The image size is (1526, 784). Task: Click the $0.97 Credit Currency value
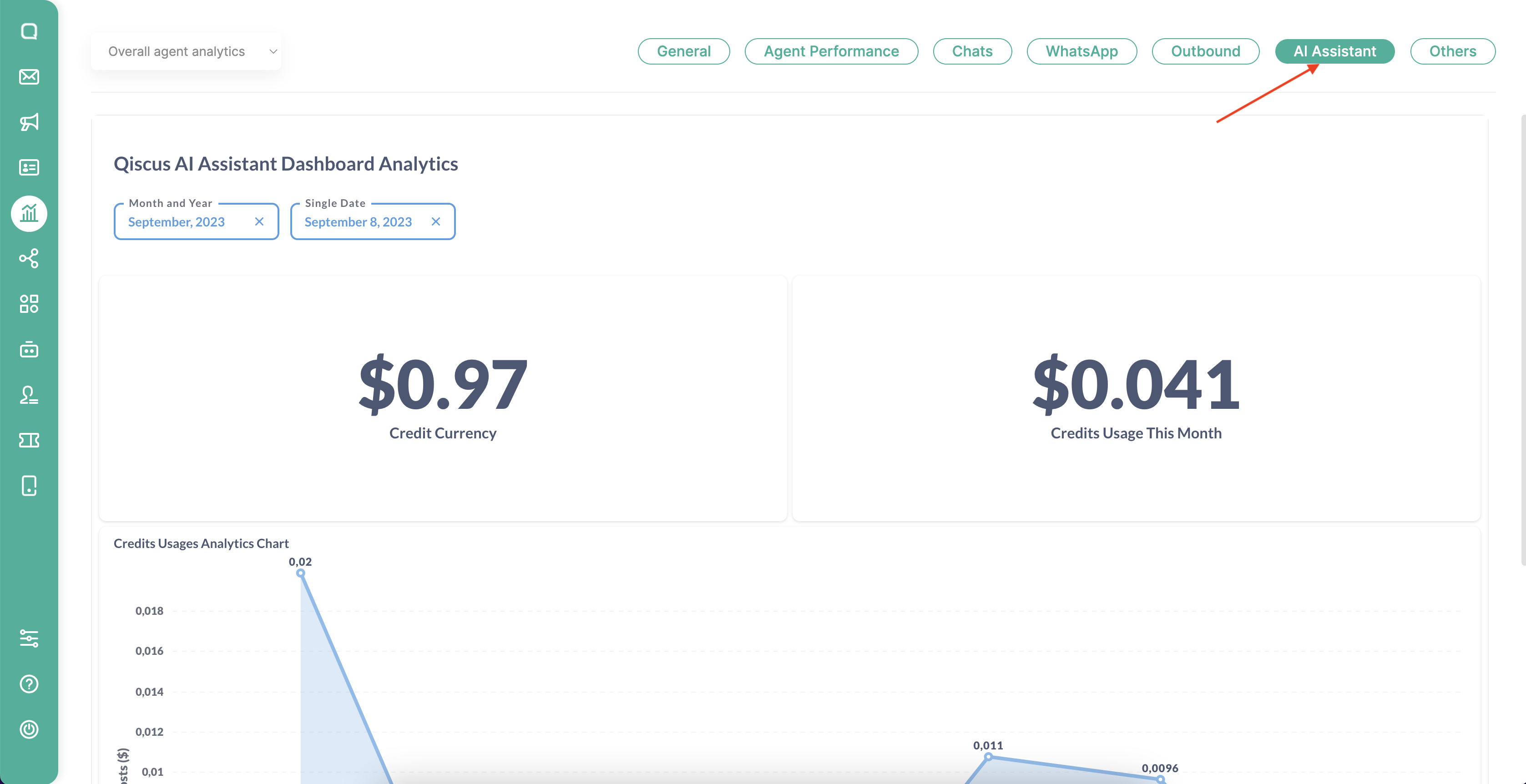[x=443, y=384]
